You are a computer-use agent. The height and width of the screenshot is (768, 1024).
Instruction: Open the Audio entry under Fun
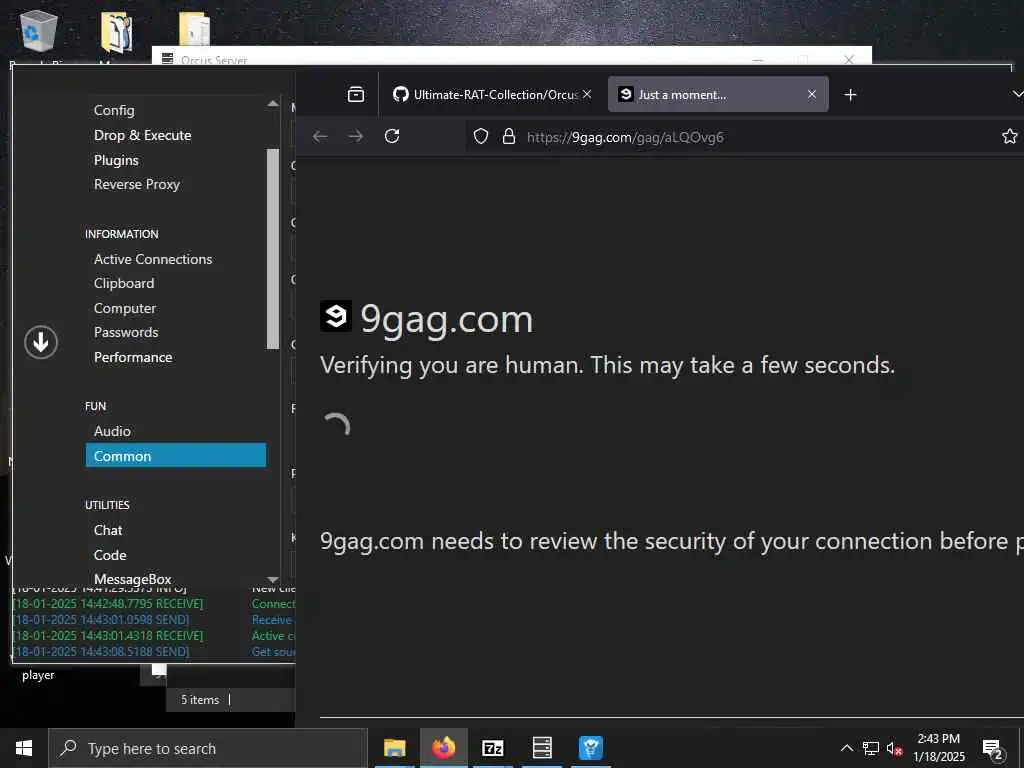click(x=112, y=431)
